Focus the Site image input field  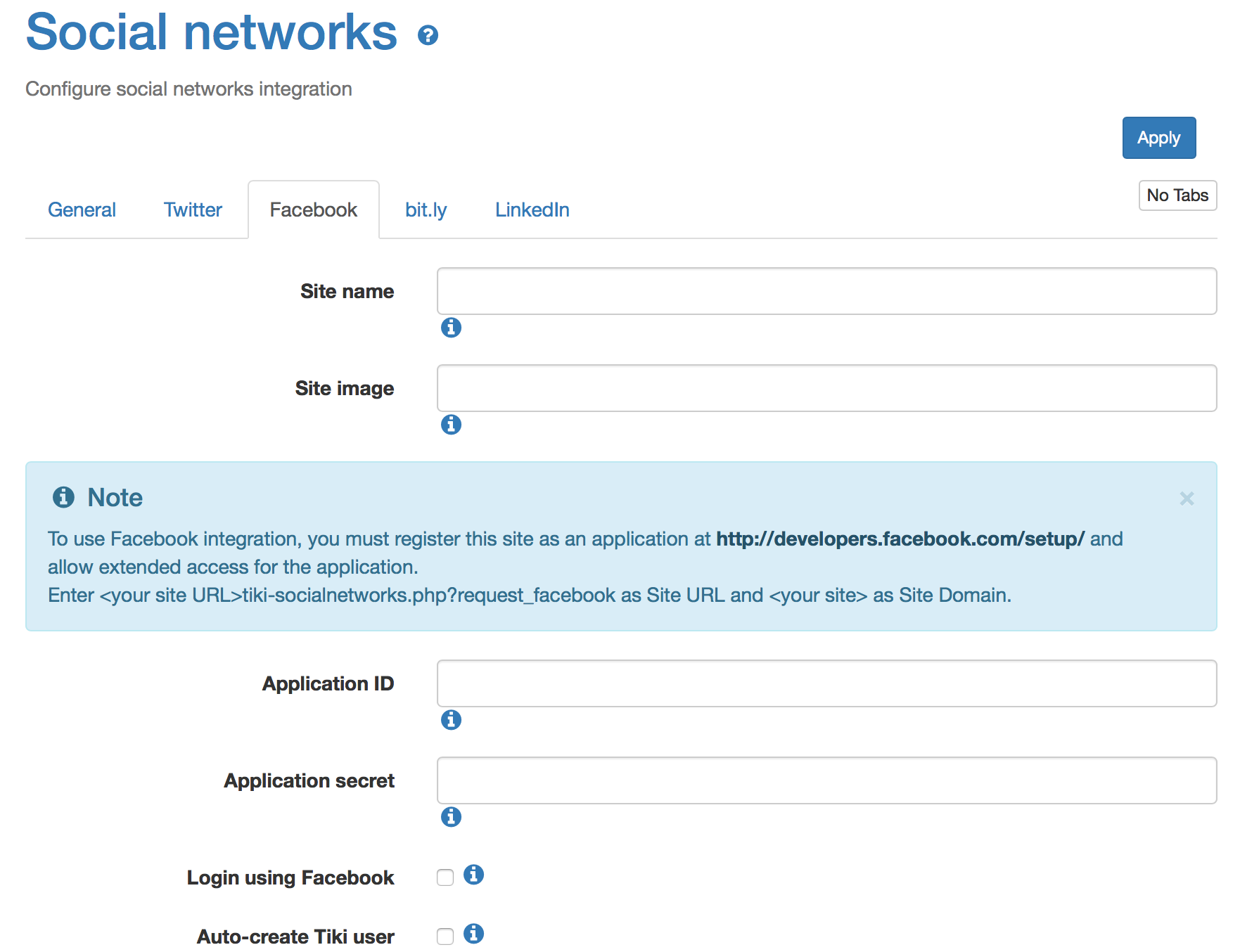click(x=826, y=388)
